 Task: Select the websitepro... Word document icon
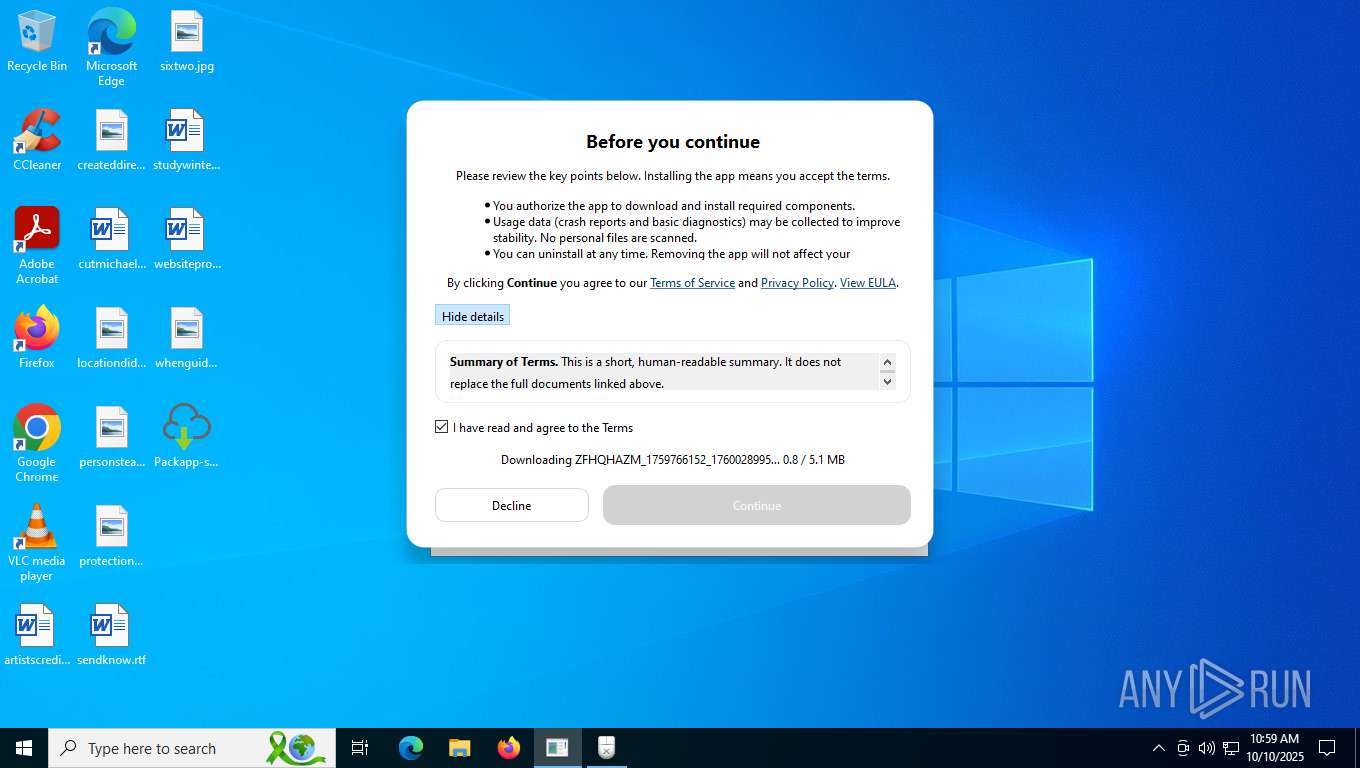(x=186, y=240)
